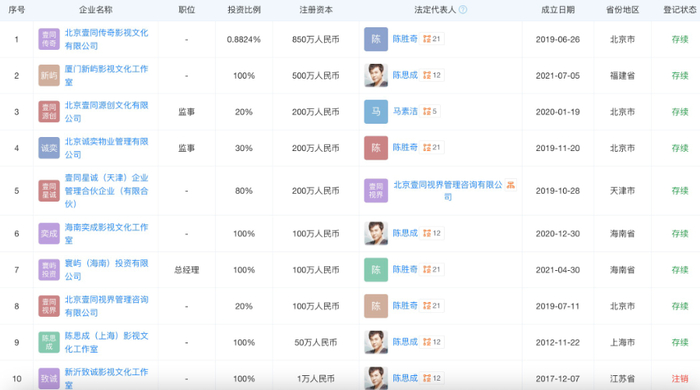The image size is (700, 390).
Task: Click the red 陈 avatar in row 4
Action: coord(376,148)
